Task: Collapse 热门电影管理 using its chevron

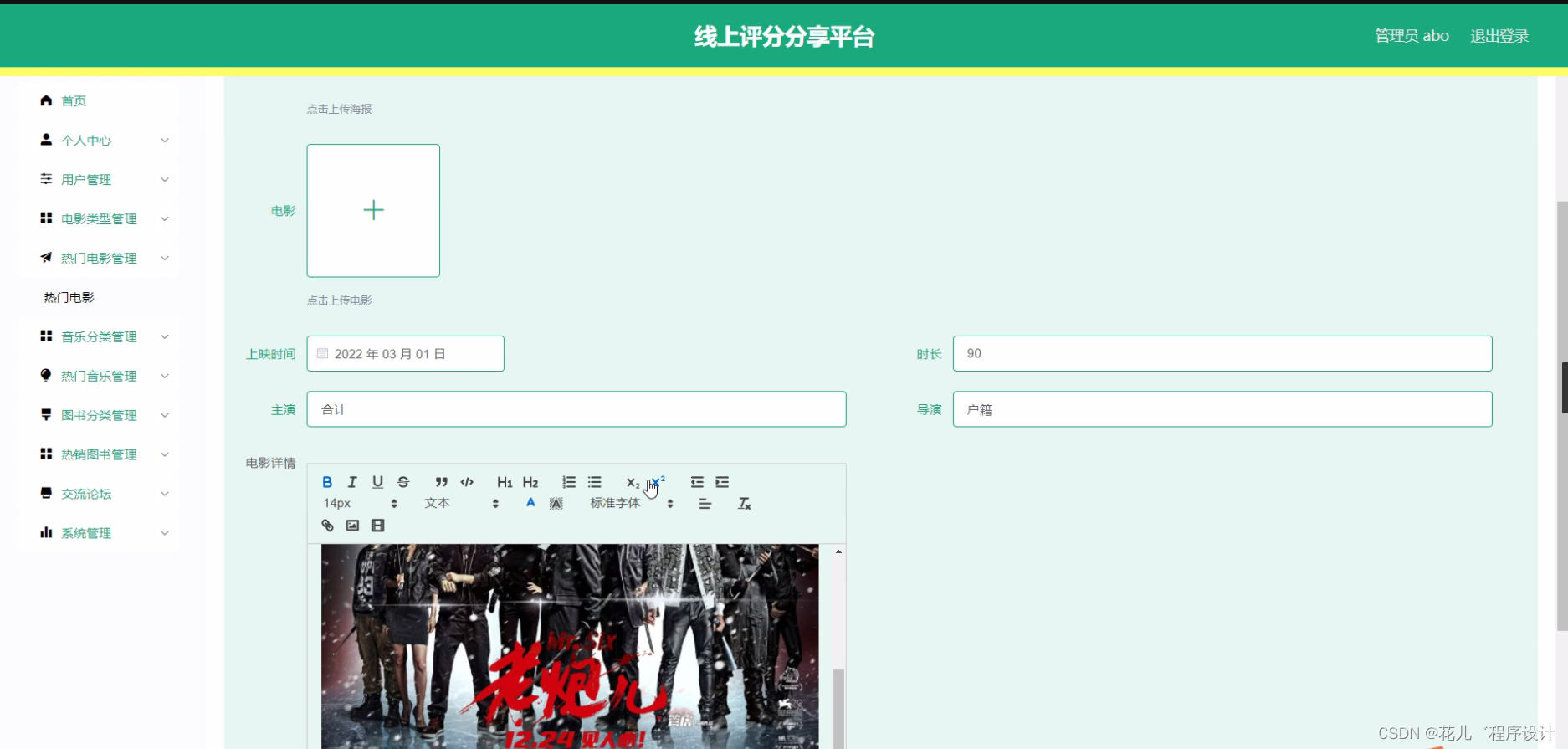Action: click(x=165, y=258)
